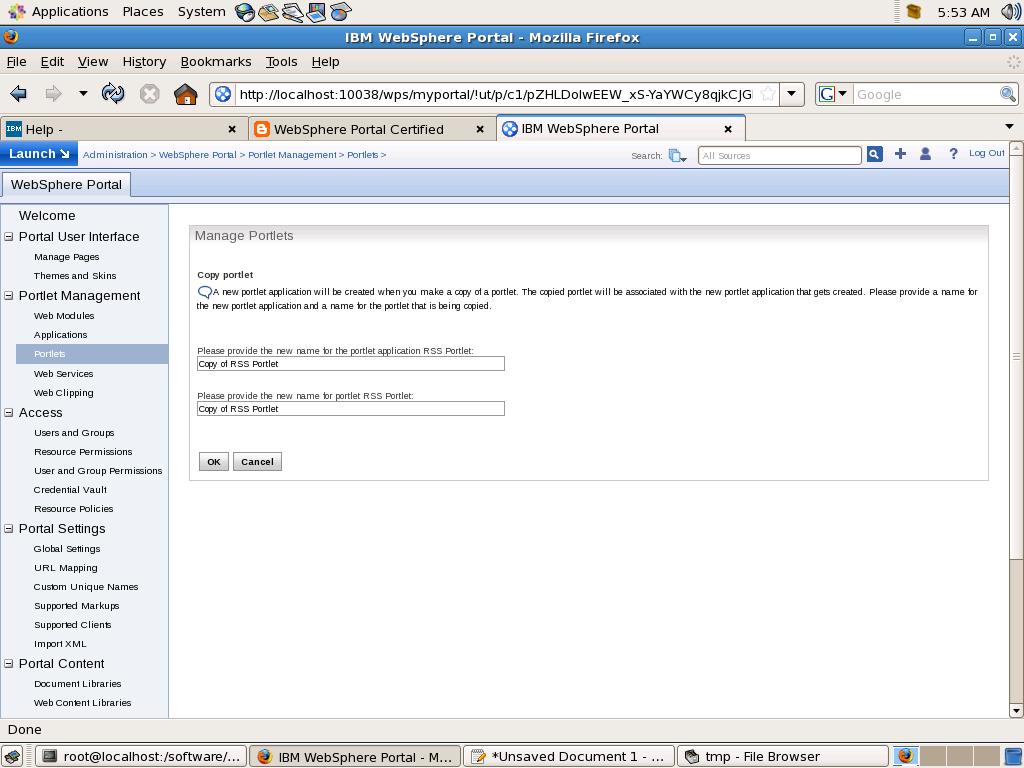
Task: Open Import XML in the sidebar
Action: 60,643
